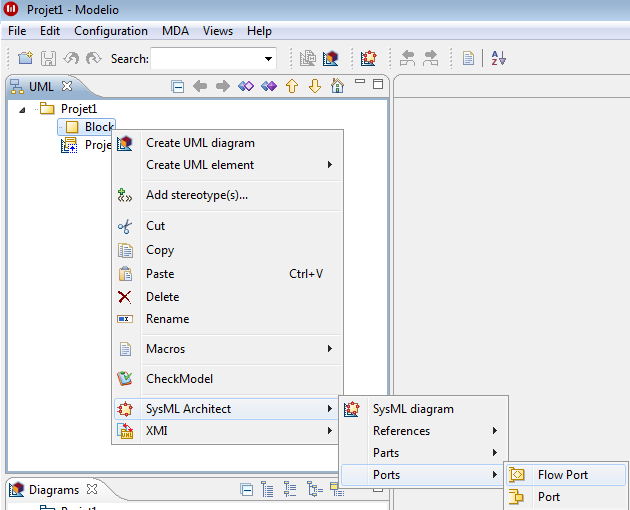The height and width of the screenshot is (510, 630).
Task: Open the MDA menu
Action: [x=175, y=31]
